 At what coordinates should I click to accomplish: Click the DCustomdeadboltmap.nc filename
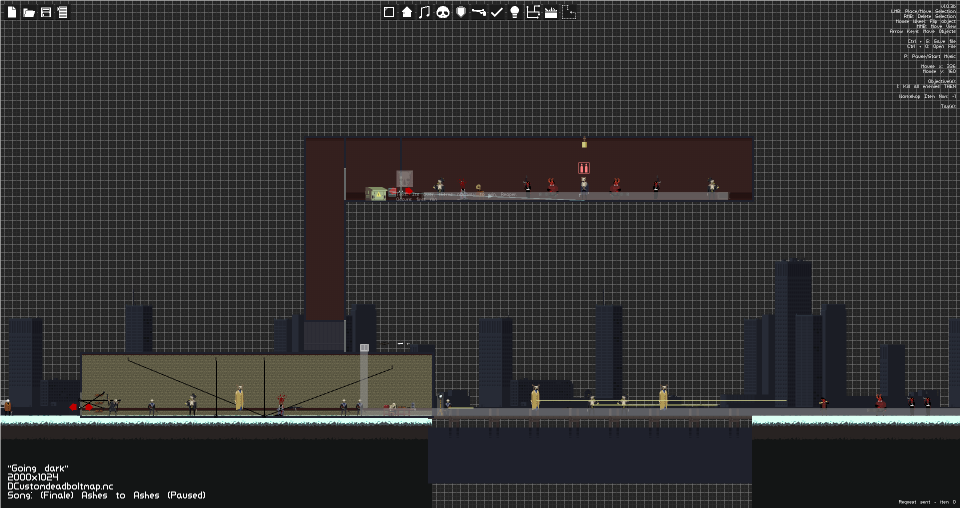(x=60, y=487)
